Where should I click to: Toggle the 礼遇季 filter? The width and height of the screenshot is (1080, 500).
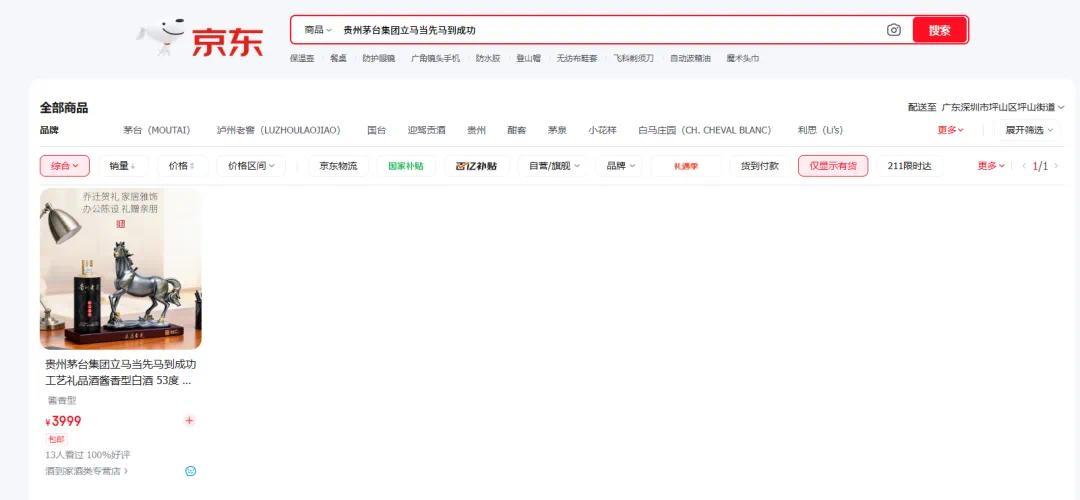pyautogui.click(x=685, y=166)
